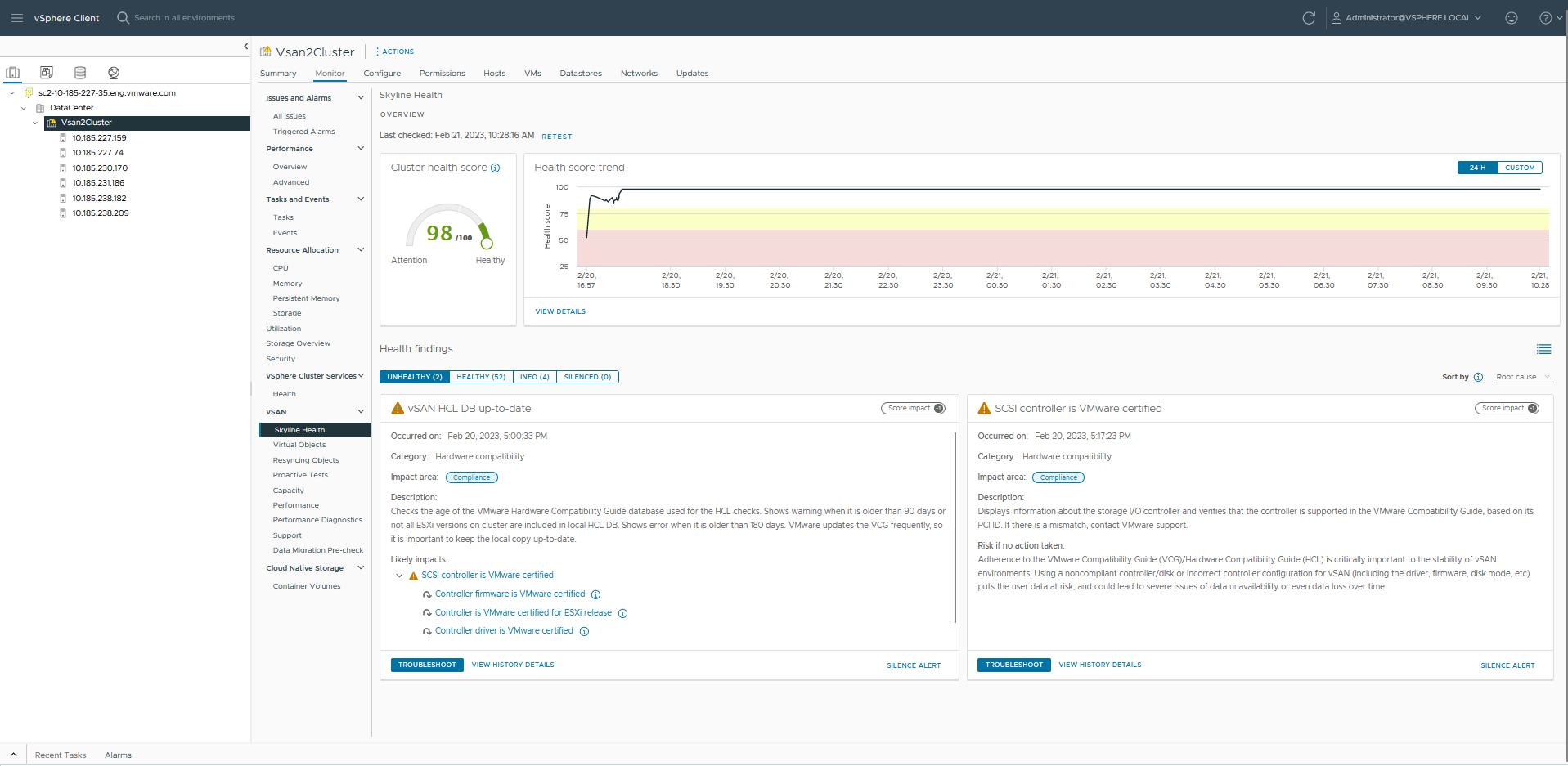The image size is (1568, 766).
Task: Show Cluster health score info tooltip
Action: click(x=495, y=168)
